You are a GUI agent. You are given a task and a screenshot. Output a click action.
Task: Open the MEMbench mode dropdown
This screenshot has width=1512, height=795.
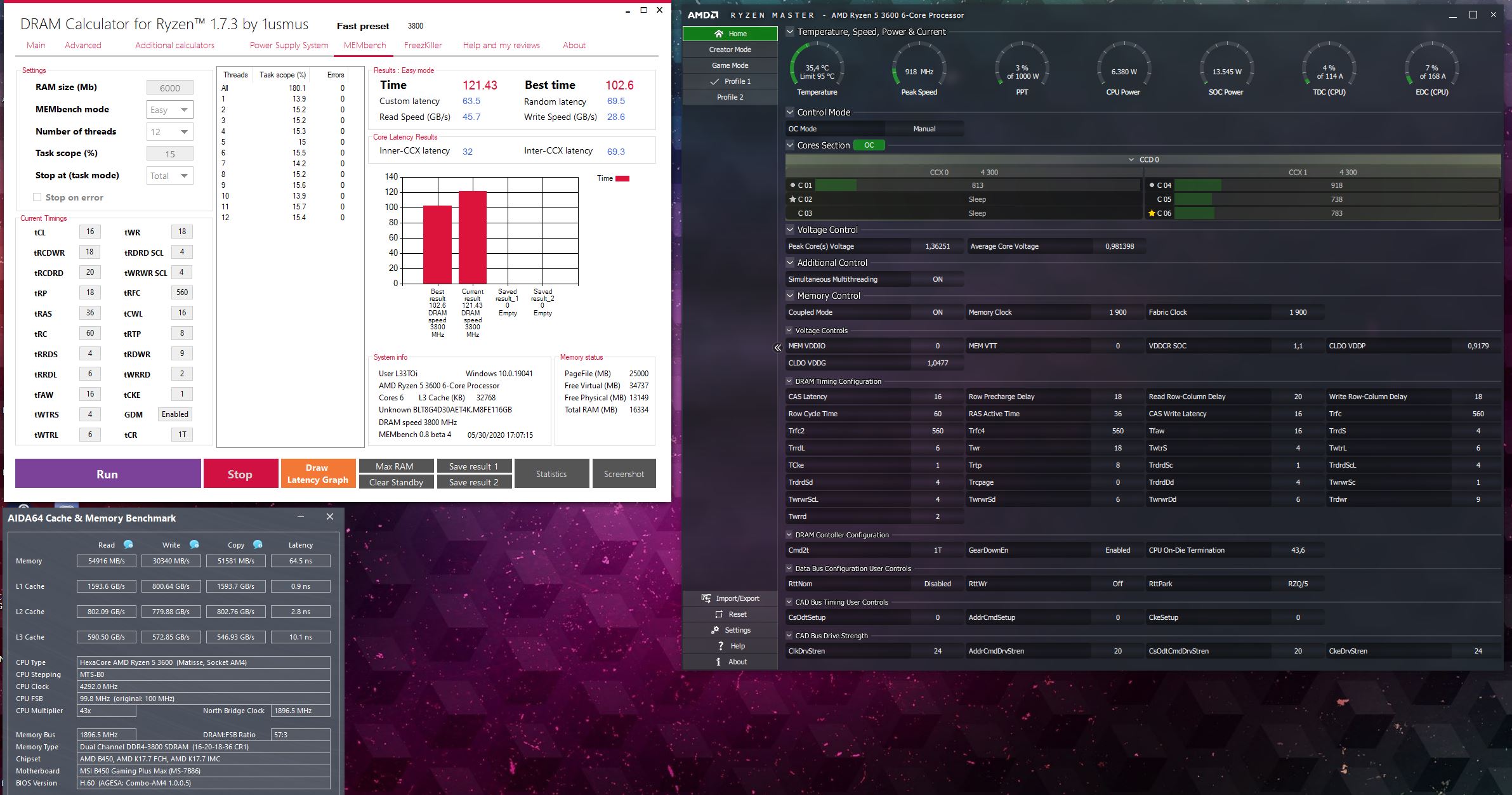[169, 110]
